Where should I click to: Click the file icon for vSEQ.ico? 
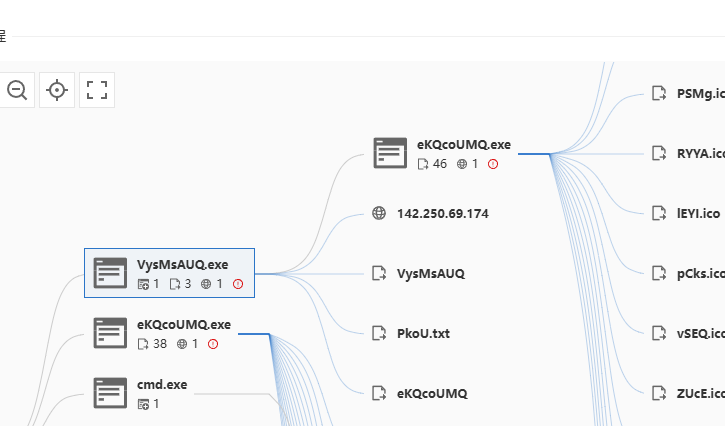point(659,333)
